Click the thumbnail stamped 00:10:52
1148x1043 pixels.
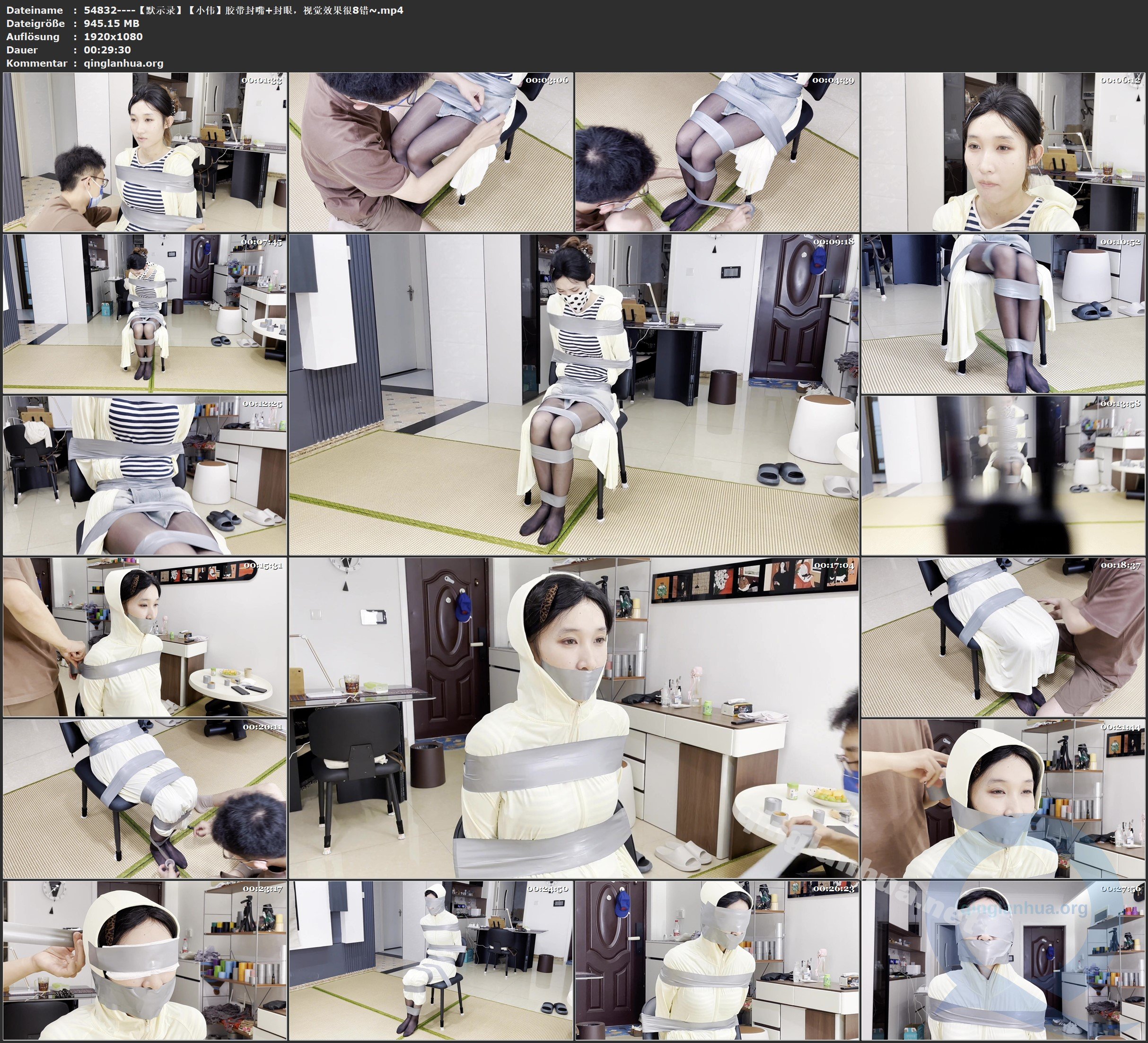[1003, 313]
